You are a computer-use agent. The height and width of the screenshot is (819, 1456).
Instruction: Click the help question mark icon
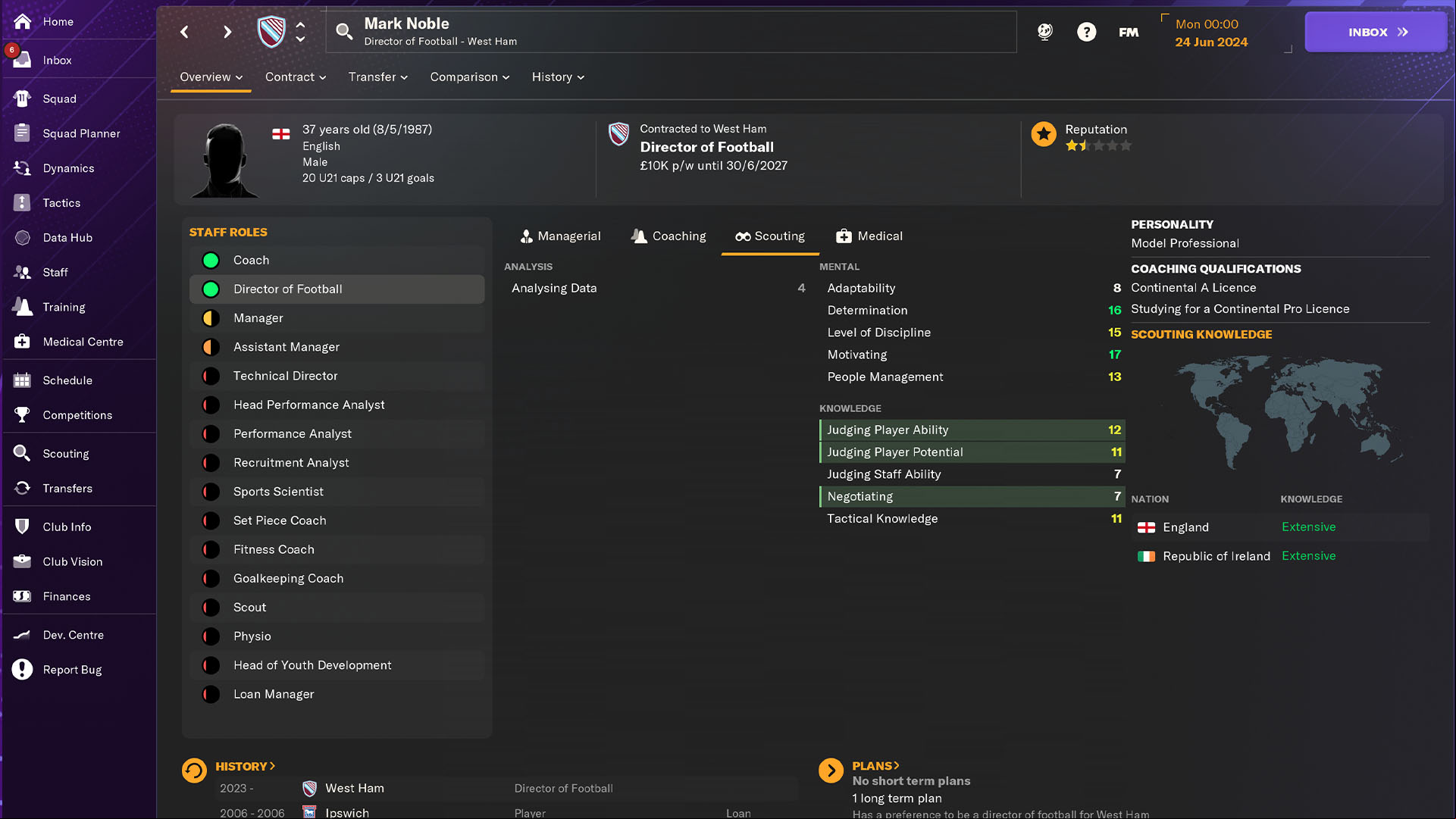(x=1086, y=32)
